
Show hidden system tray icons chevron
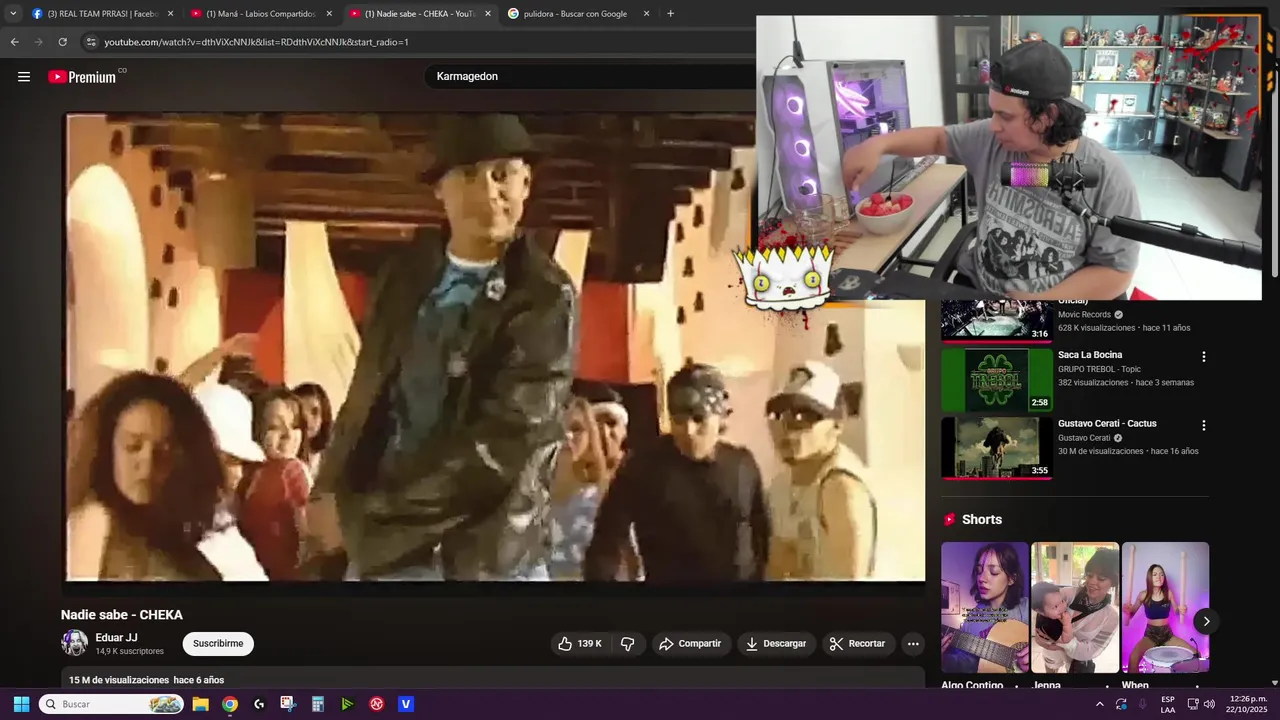click(x=1100, y=704)
